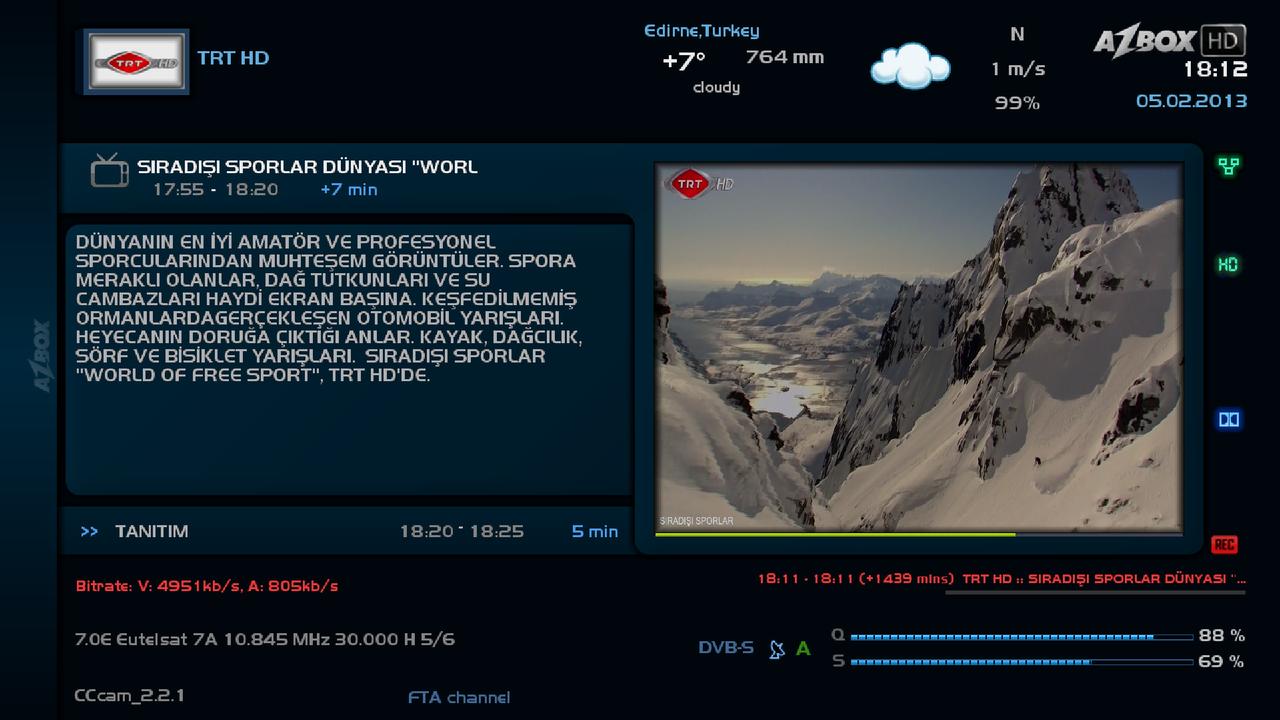Screen dimensions: 1280x720
Task: Click the green tuner A indicator
Action: pyautogui.click(x=803, y=649)
